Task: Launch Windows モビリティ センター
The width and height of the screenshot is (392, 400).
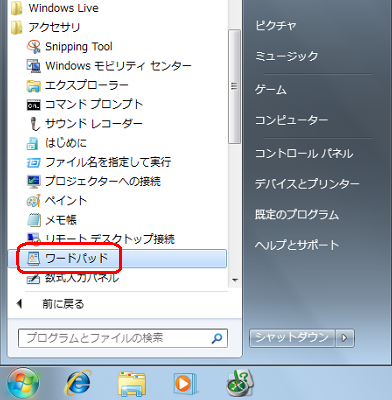Action: 109,66
